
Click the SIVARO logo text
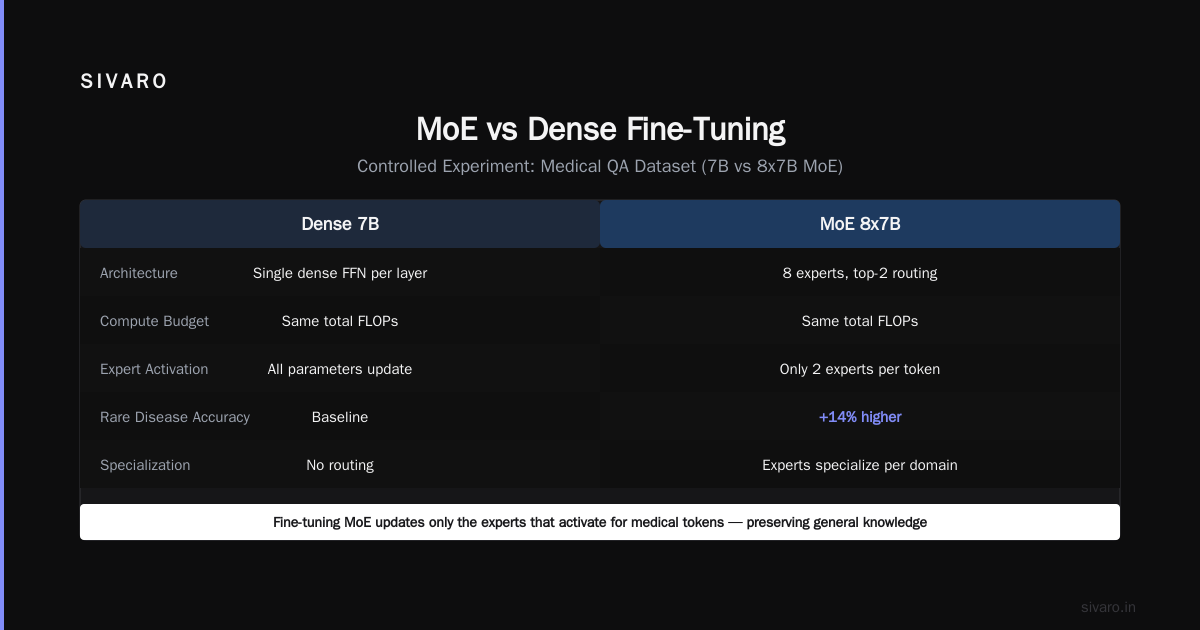[x=124, y=82]
